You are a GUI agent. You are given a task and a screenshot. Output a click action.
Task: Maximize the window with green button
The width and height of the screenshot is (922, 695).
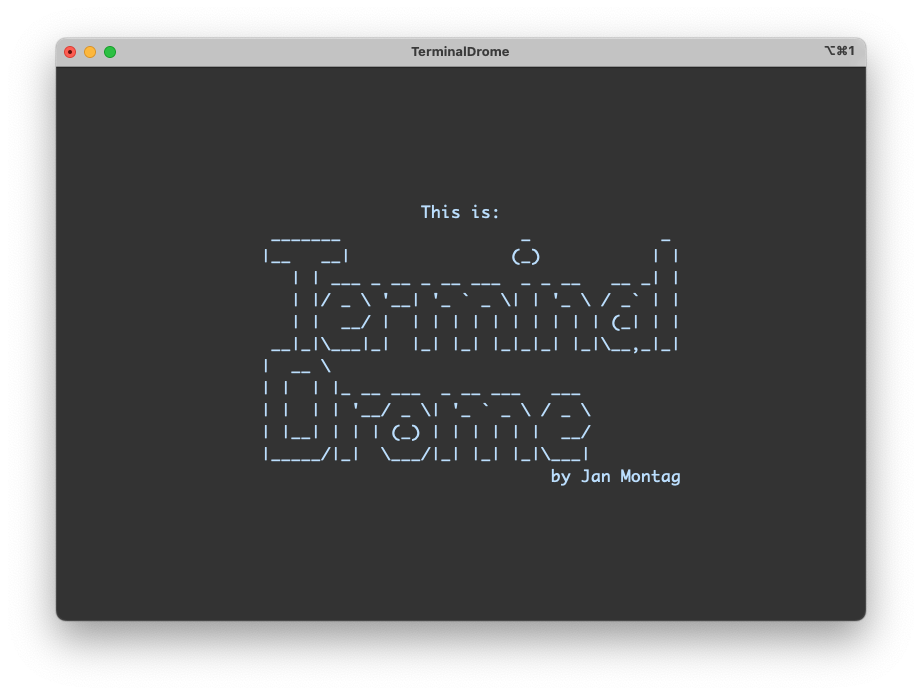tap(110, 52)
